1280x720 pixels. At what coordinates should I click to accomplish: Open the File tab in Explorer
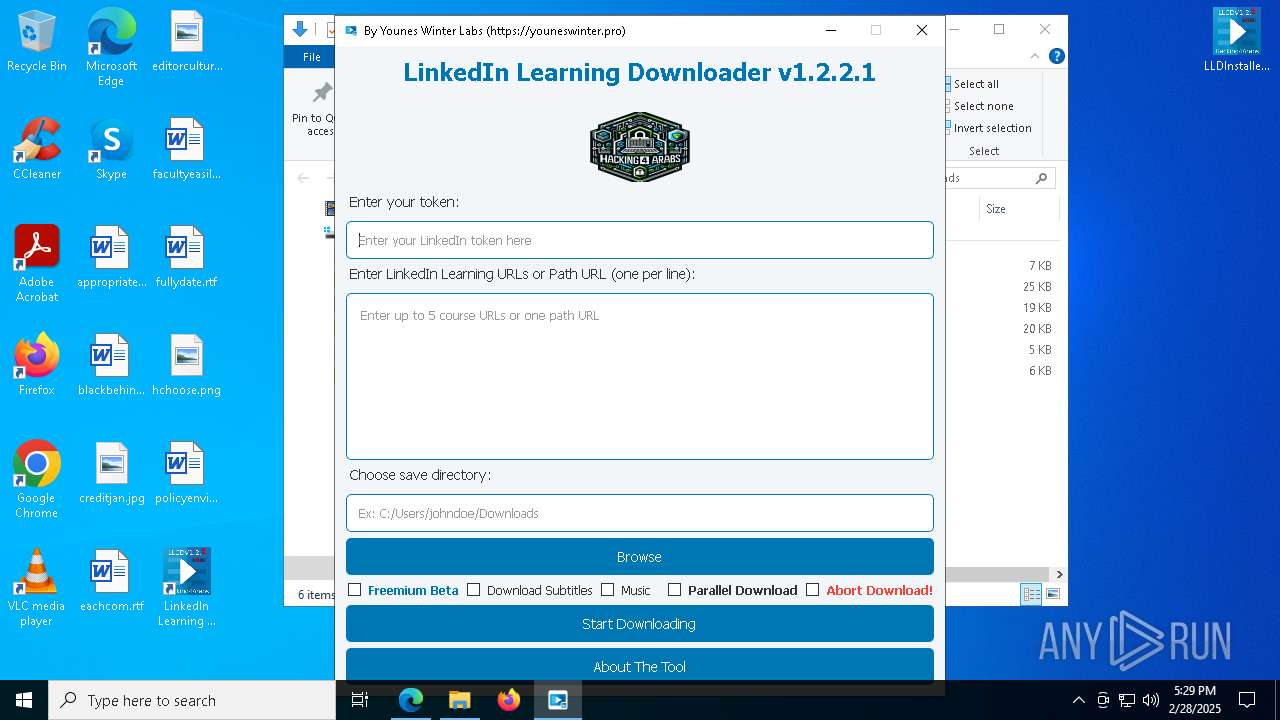point(312,57)
